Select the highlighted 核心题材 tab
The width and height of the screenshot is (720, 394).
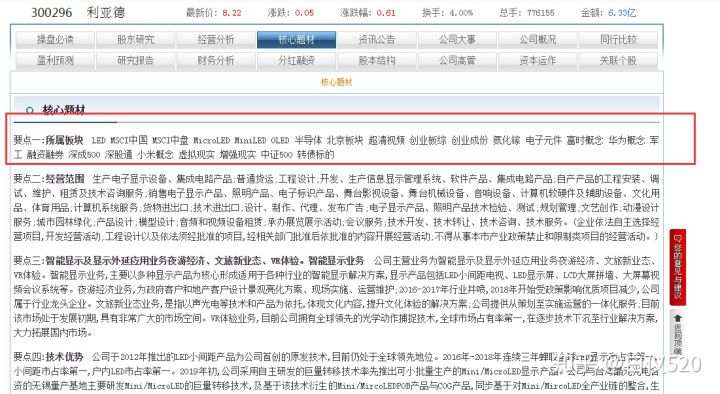[296, 39]
